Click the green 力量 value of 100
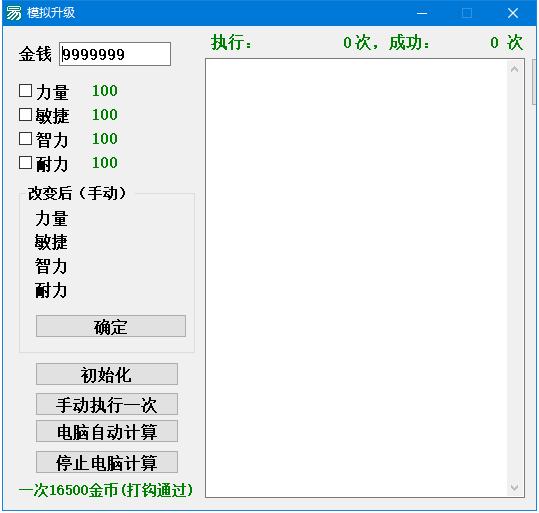The width and height of the screenshot is (539, 513). click(105, 91)
